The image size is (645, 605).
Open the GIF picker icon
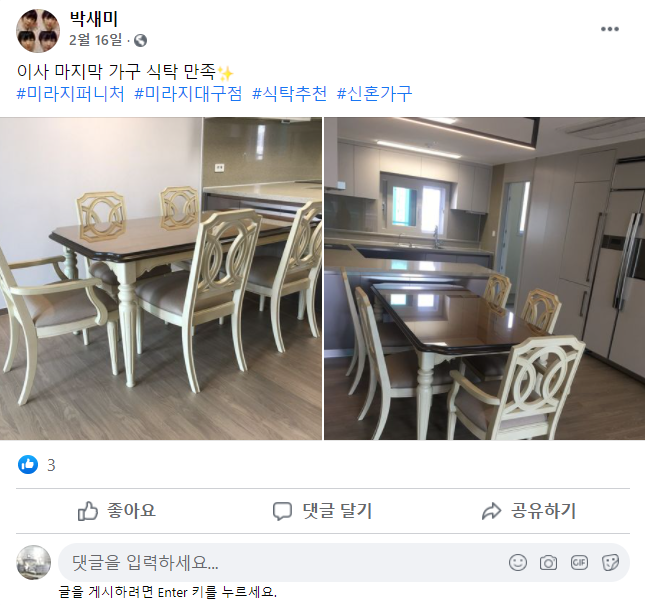579,562
